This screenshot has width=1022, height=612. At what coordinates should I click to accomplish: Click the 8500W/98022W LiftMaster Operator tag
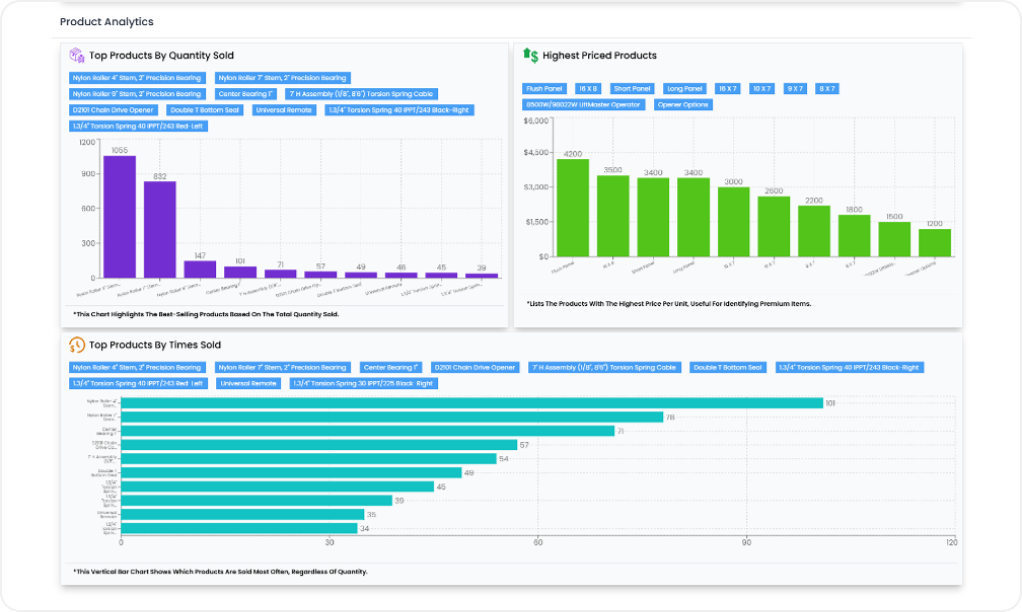click(585, 105)
